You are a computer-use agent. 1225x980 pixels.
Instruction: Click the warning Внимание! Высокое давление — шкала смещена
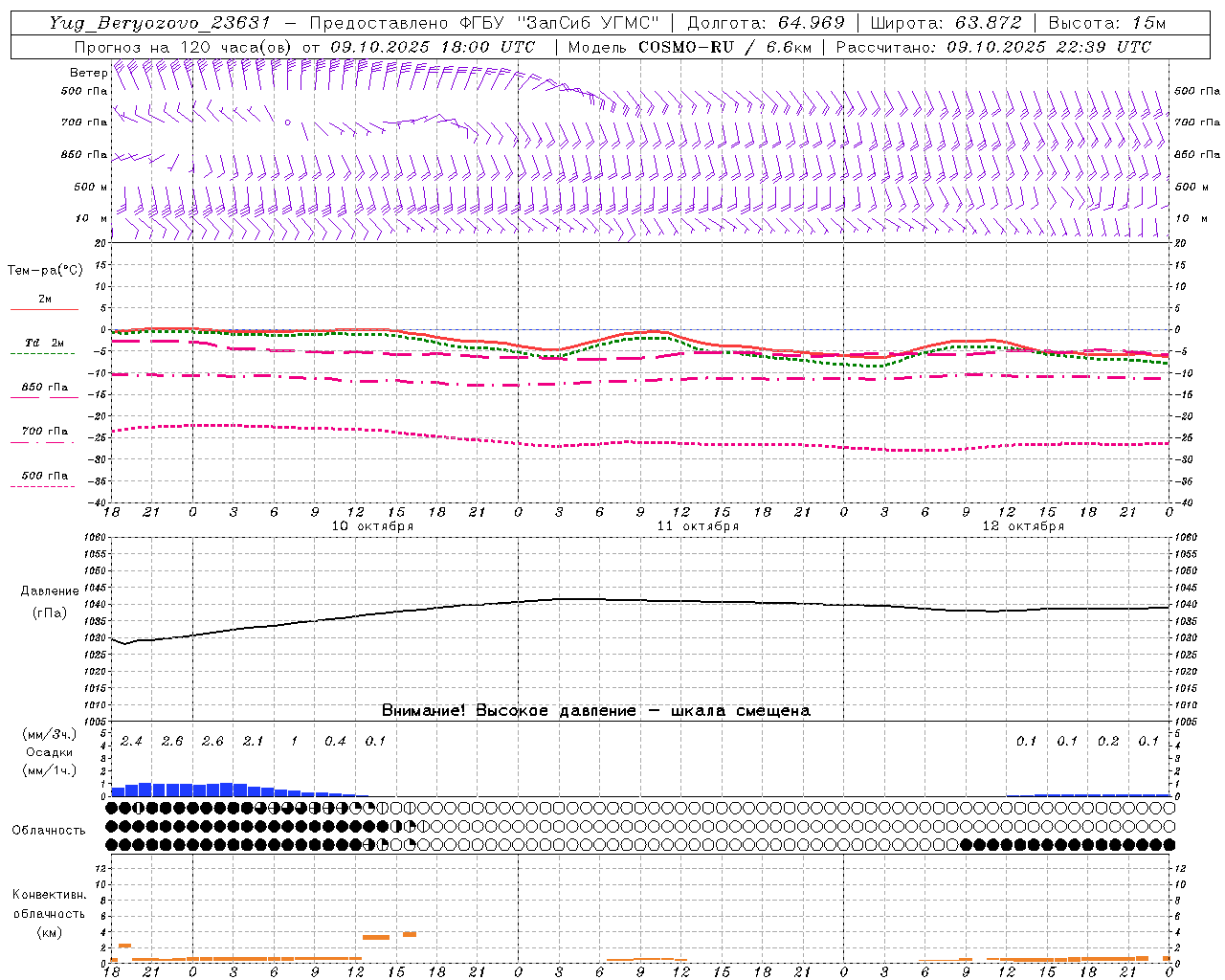click(x=596, y=711)
